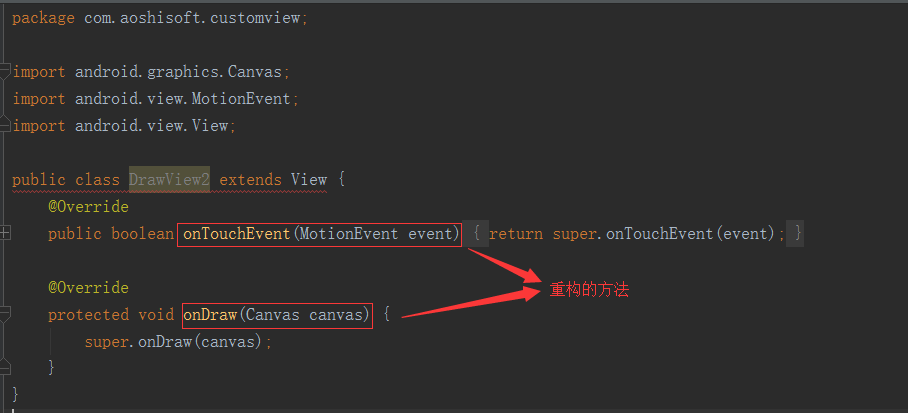Expand the folded onTouchEvent method
Screen dimensions: 908x413
click(5, 233)
